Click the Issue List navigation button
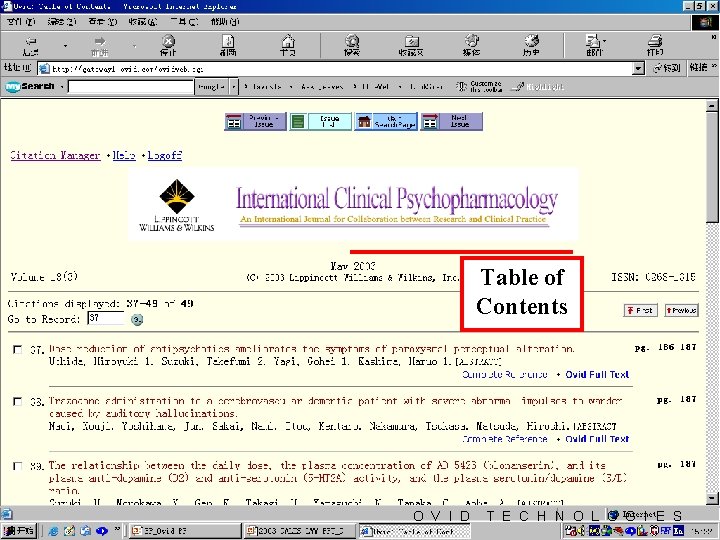The image size is (720, 540). click(321, 122)
